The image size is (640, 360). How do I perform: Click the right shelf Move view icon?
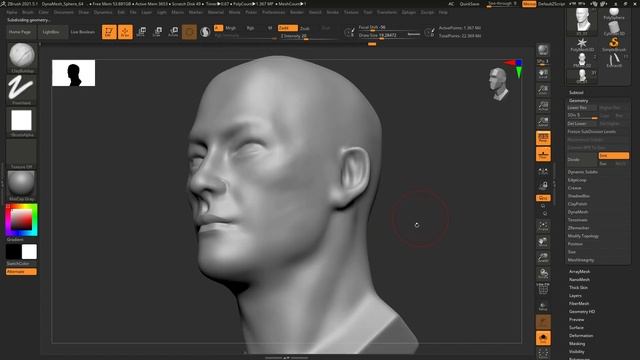[x=543, y=242]
